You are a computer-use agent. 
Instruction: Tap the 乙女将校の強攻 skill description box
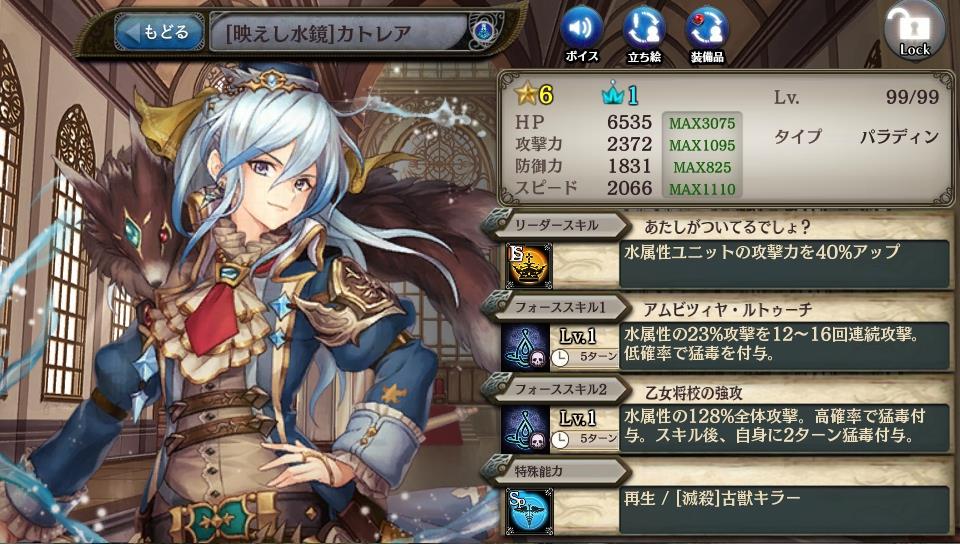(784, 428)
